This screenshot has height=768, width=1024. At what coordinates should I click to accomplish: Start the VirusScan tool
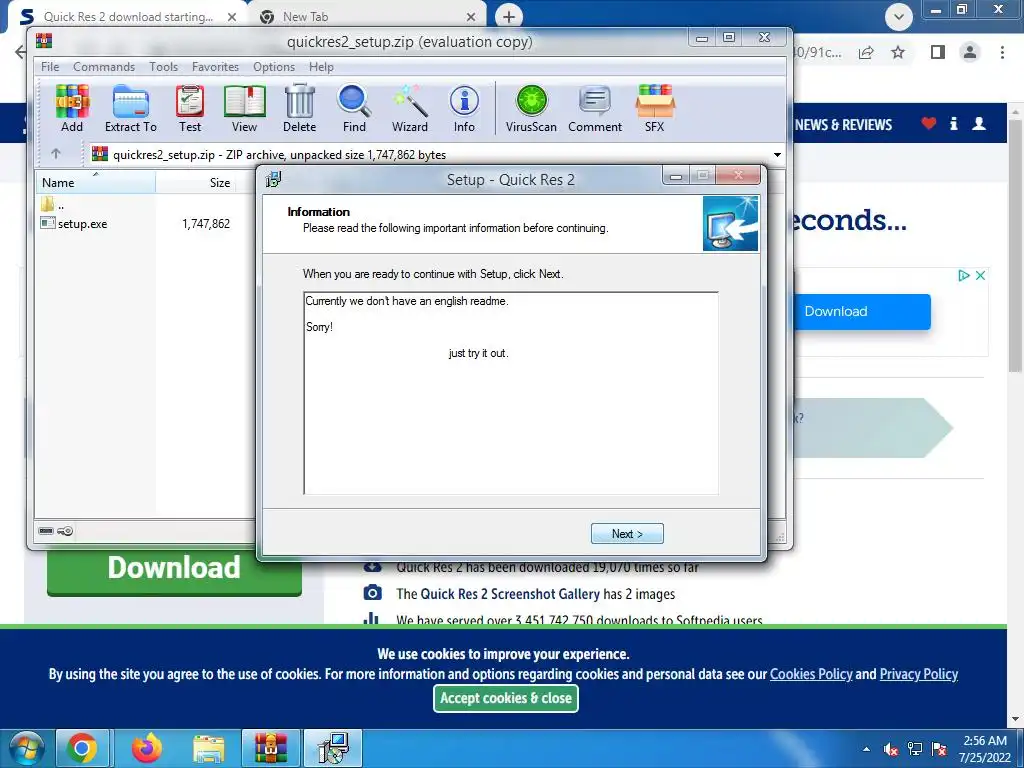pyautogui.click(x=531, y=108)
